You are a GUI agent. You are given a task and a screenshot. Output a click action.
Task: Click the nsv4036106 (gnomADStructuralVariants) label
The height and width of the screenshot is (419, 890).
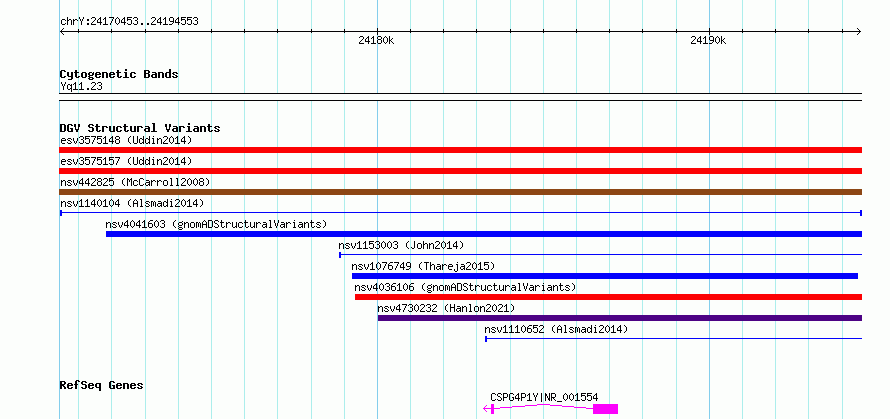coord(465,287)
